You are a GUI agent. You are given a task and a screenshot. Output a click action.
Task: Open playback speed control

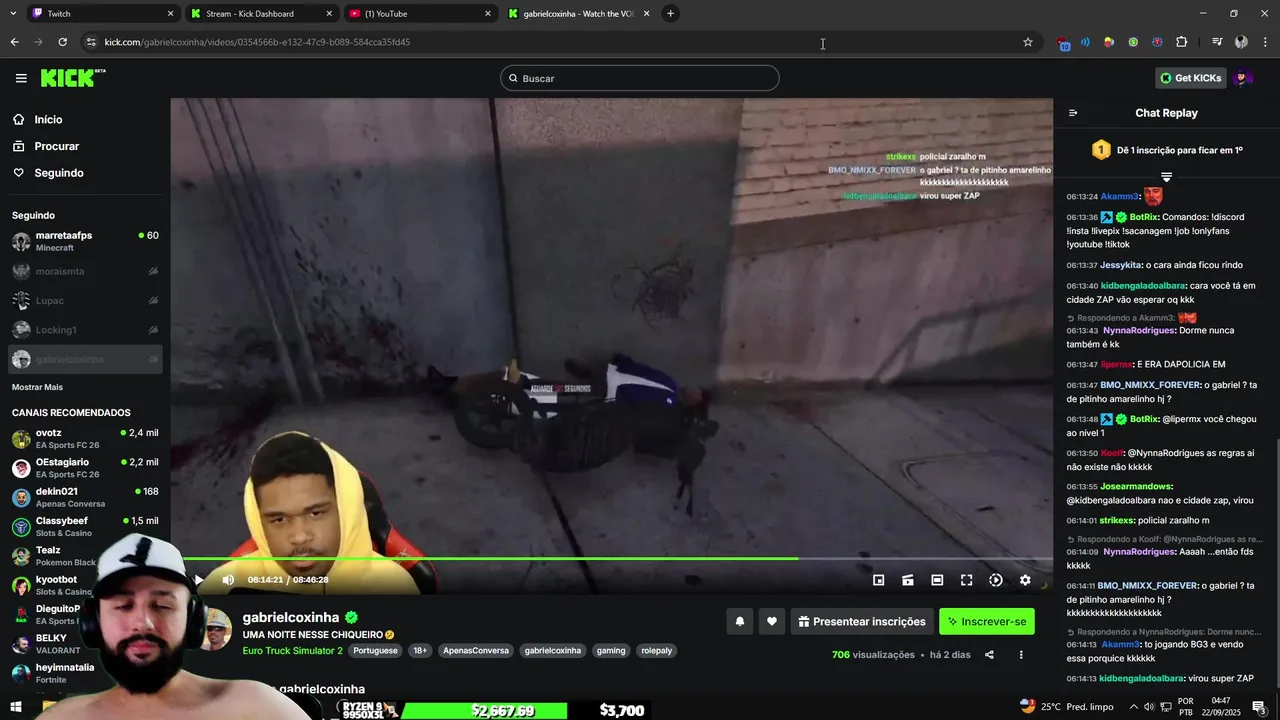996,580
